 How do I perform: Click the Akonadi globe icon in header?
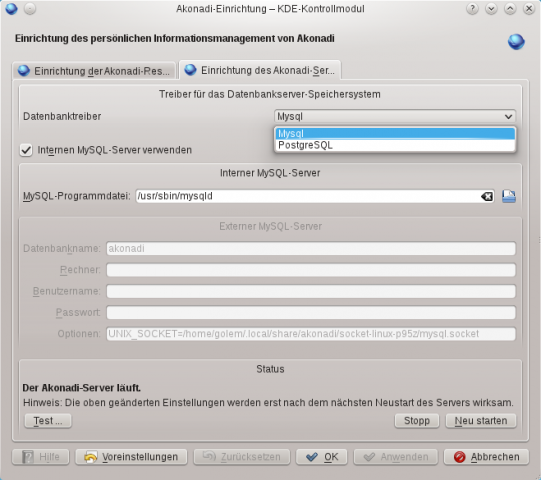[x=516, y=42]
